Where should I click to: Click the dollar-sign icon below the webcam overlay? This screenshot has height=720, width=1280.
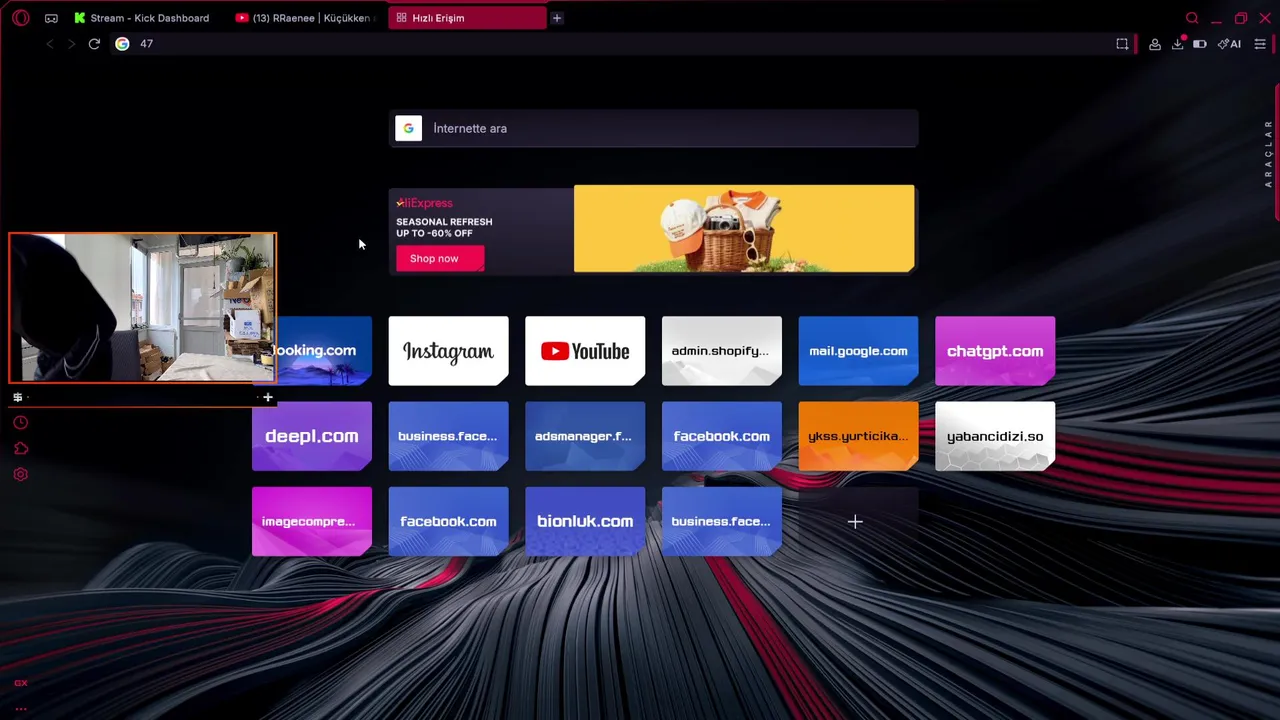(17, 398)
